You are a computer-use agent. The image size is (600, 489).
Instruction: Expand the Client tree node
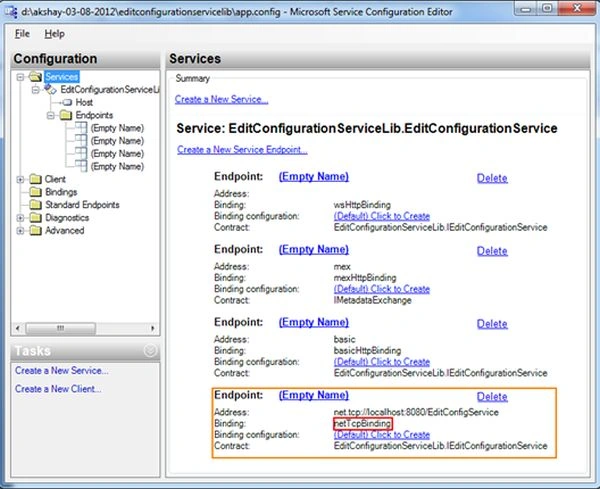pos(20,179)
